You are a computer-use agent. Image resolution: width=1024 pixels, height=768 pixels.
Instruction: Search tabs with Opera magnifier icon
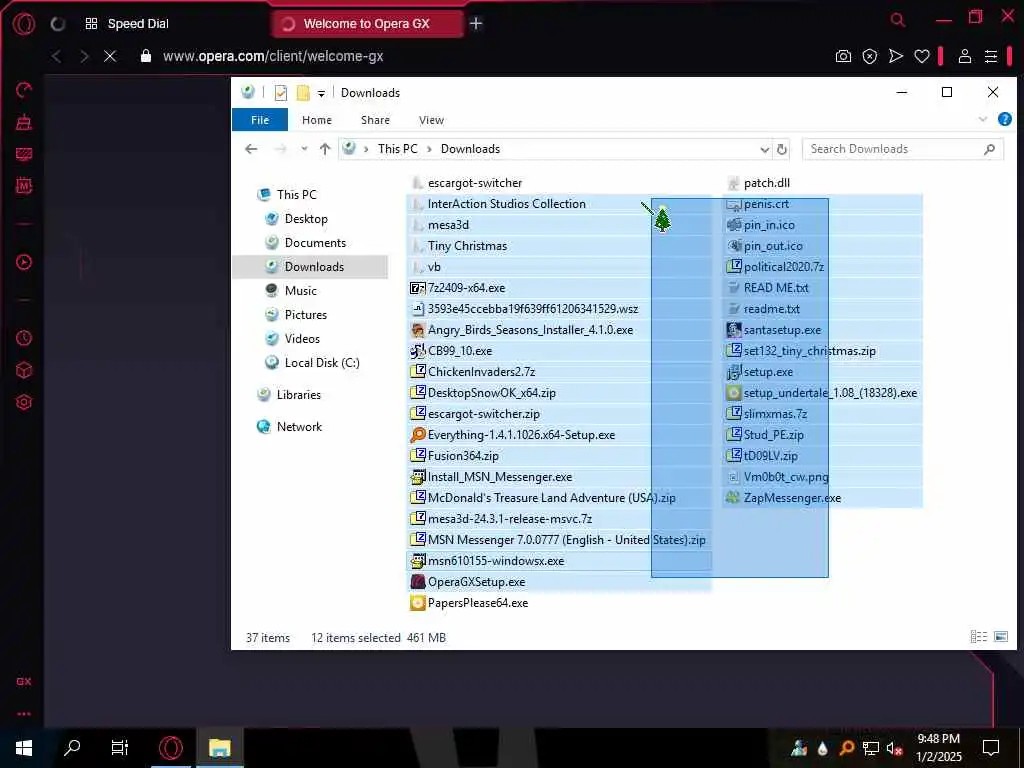pos(898,20)
